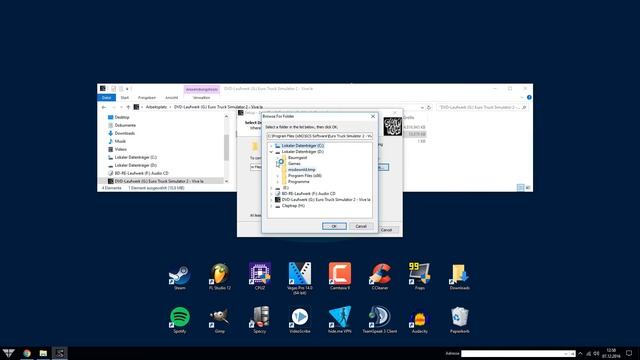The image size is (640, 360).
Task: Open the Datei tab in Explorer
Action: [107, 98]
